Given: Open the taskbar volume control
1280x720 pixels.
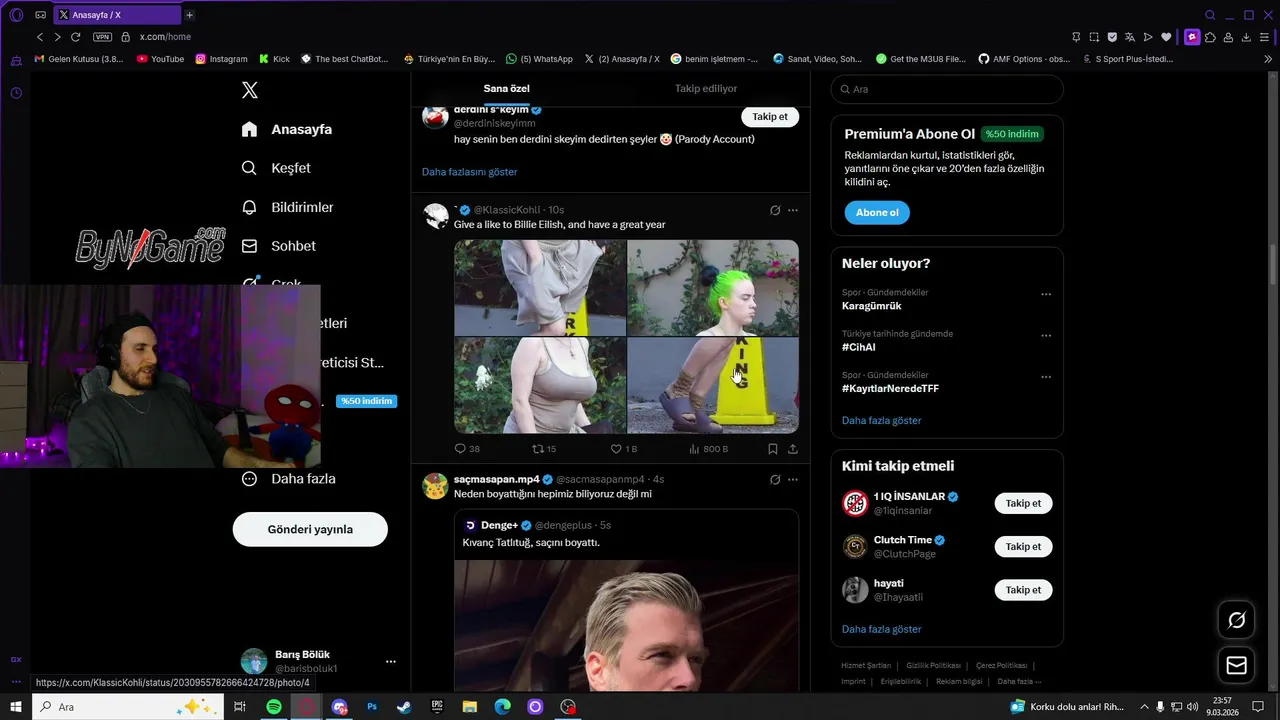Looking at the screenshot, I should tap(1192, 707).
